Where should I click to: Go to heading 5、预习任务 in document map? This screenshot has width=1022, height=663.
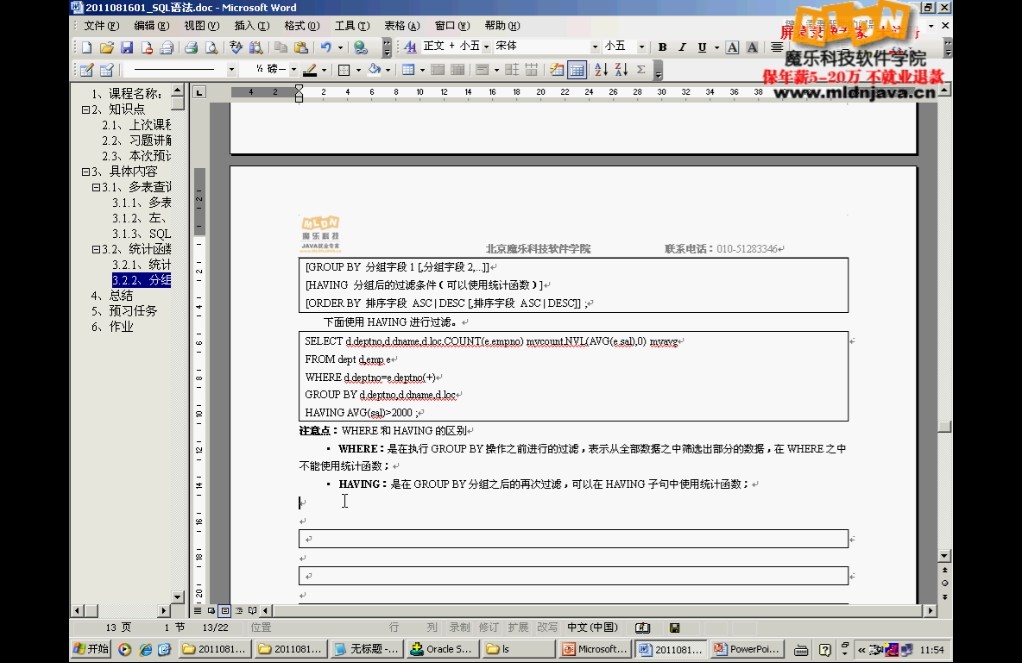pos(124,311)
